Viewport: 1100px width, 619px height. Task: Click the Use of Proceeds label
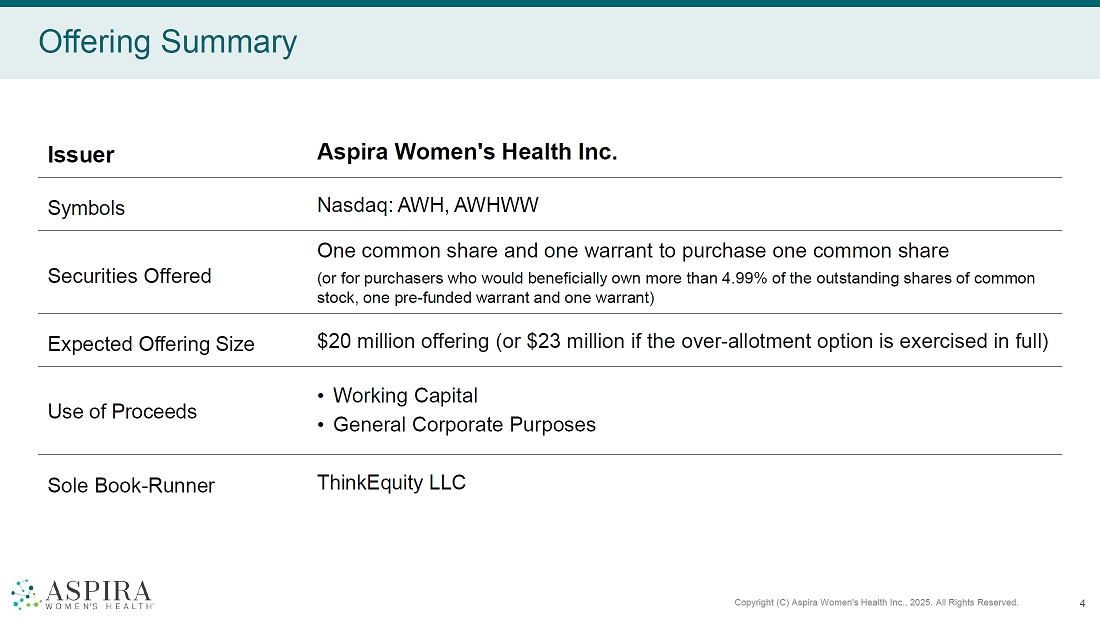[x=122, y=411]
